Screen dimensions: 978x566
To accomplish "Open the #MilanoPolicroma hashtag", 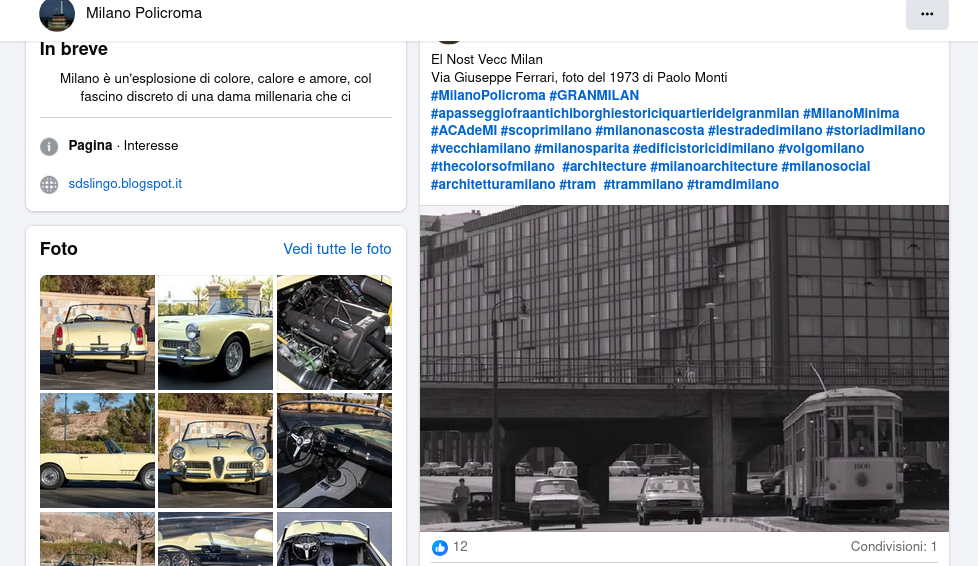I will (x=488, y=95).
